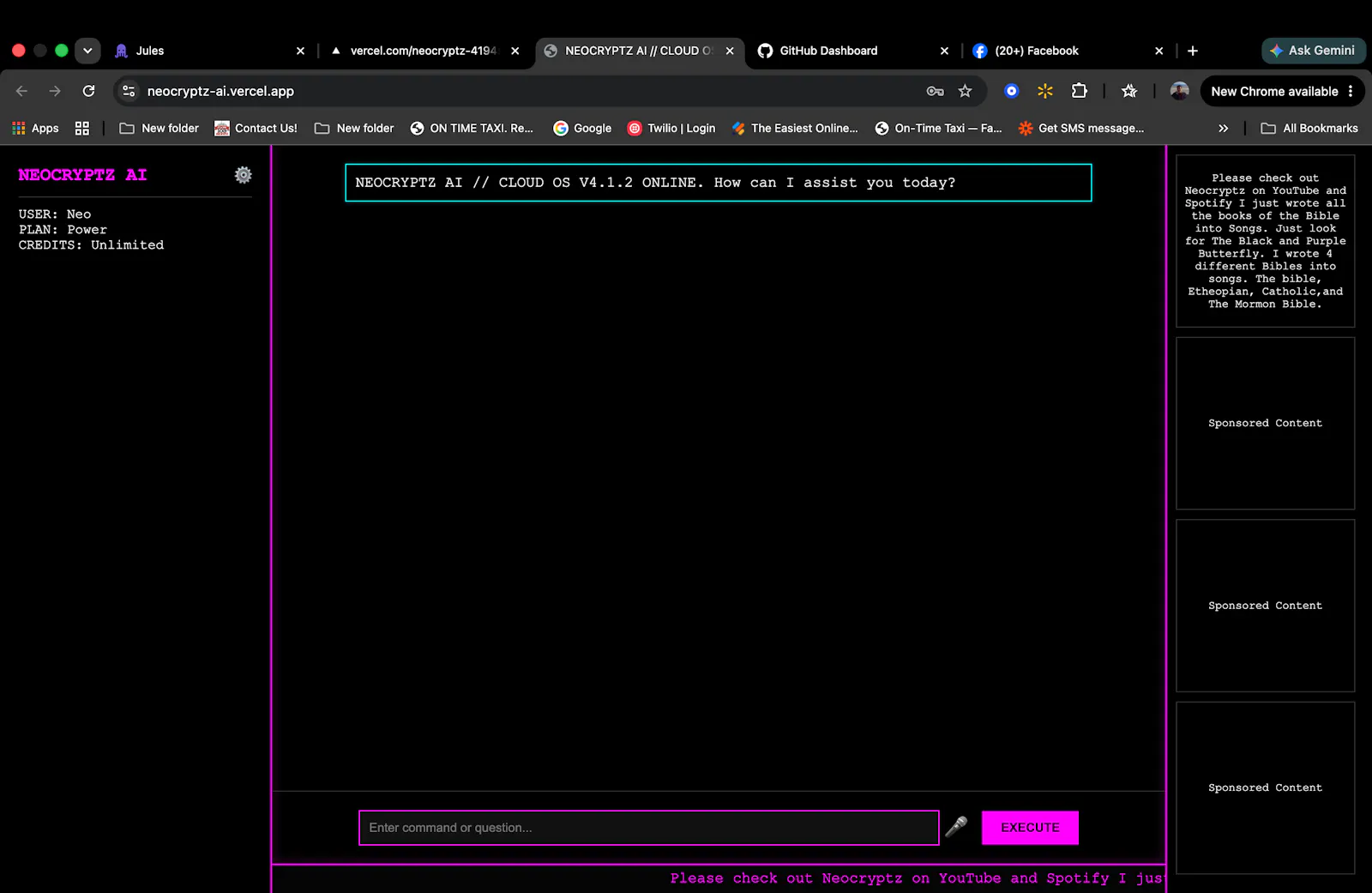Reload the current page
Viewport: 1372px width, 893px height.
click(88, 91)
